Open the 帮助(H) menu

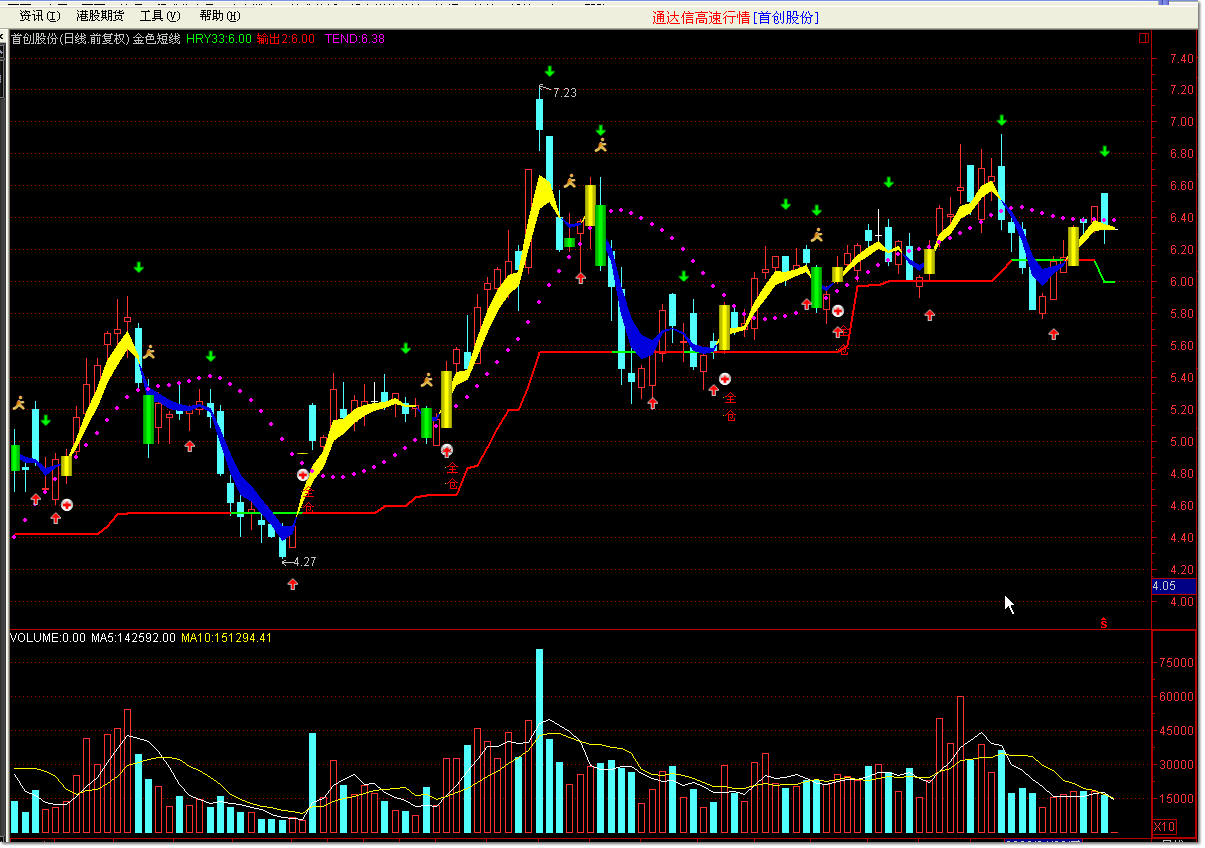tap(219, 16)
